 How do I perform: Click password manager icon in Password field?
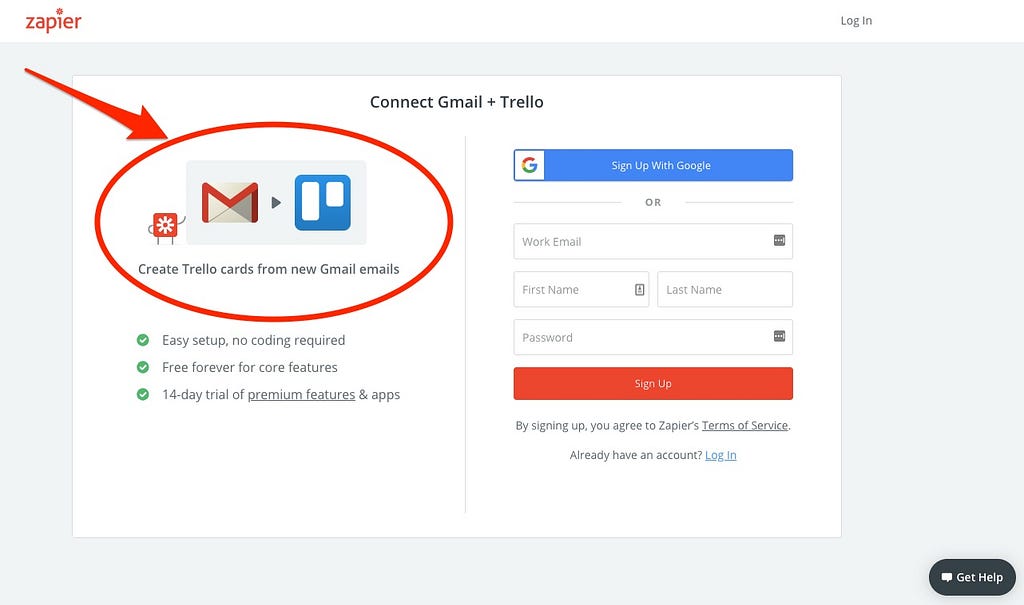coord(779,336)
